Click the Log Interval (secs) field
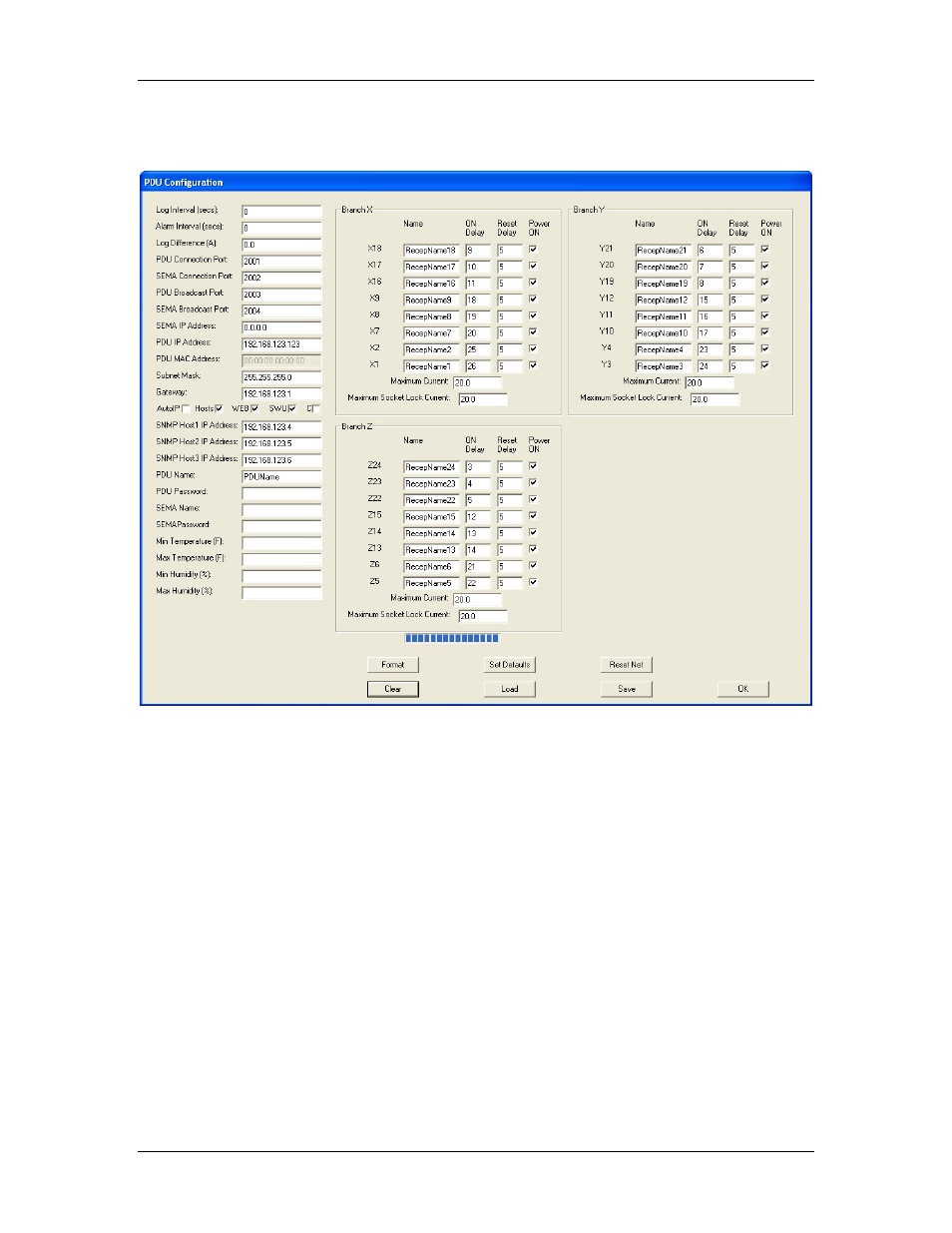The width and height of the screenshot is (952, 1233). click(281, 212)
